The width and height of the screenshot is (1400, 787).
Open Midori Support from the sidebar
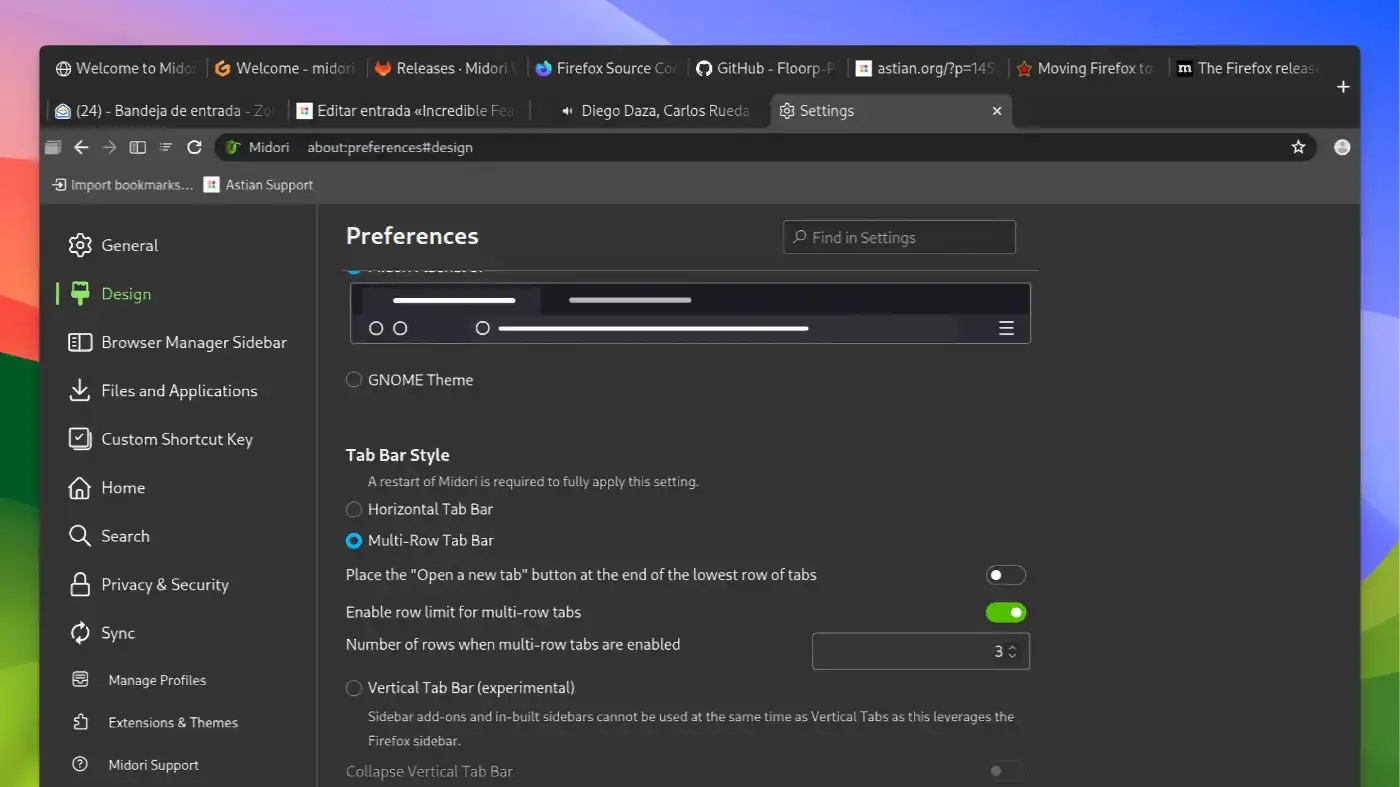pos(153,764)
